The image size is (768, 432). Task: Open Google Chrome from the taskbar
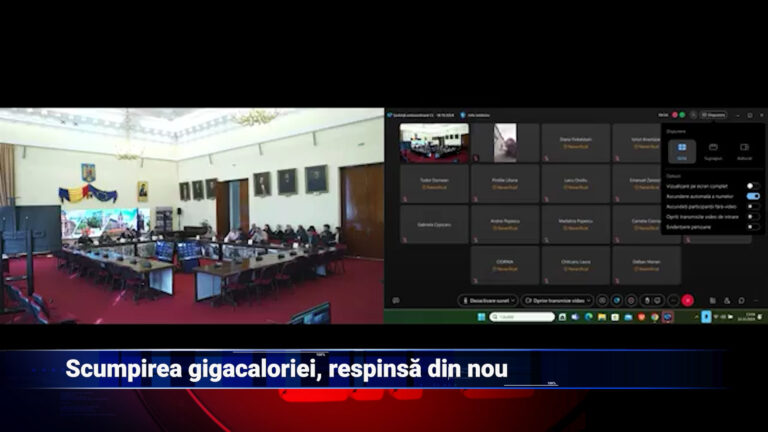pyautogui.click(x=654, y=317)
